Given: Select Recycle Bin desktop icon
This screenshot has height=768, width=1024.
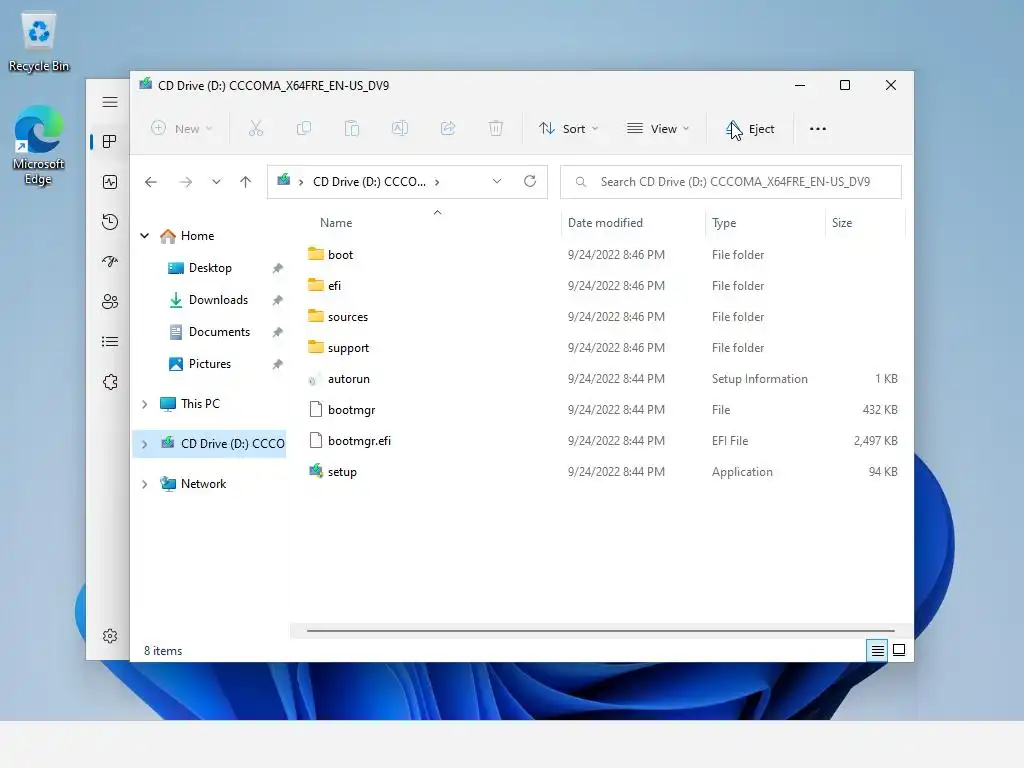Looking at the screenshot, I should 39,42.
